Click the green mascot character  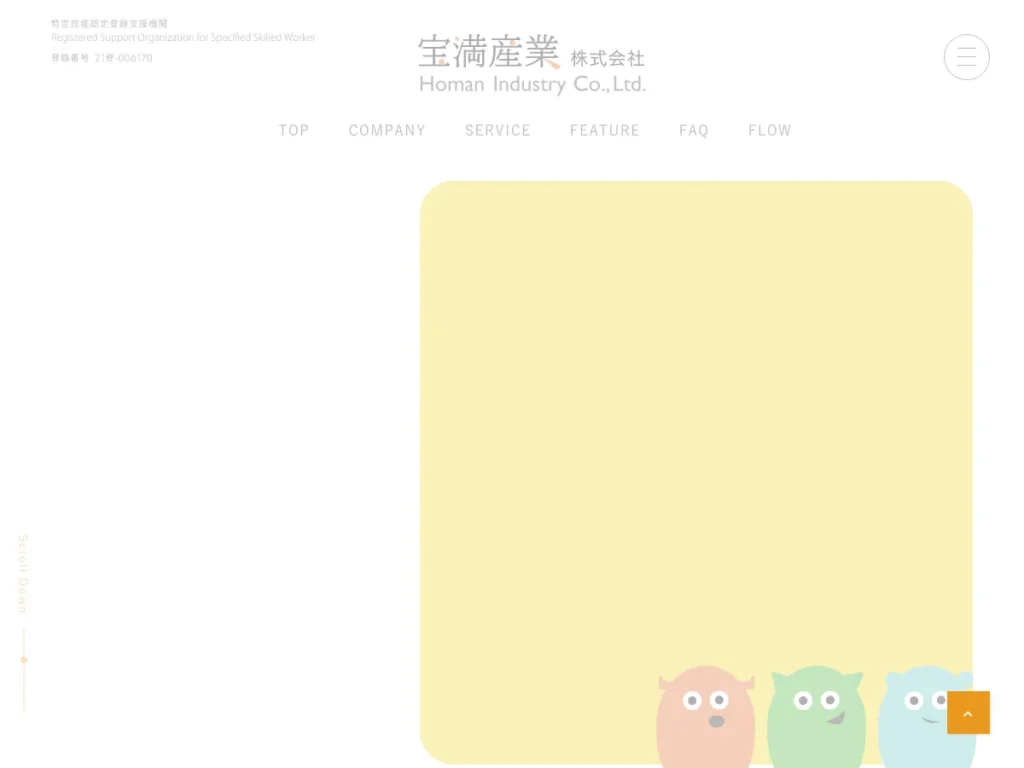816,716
